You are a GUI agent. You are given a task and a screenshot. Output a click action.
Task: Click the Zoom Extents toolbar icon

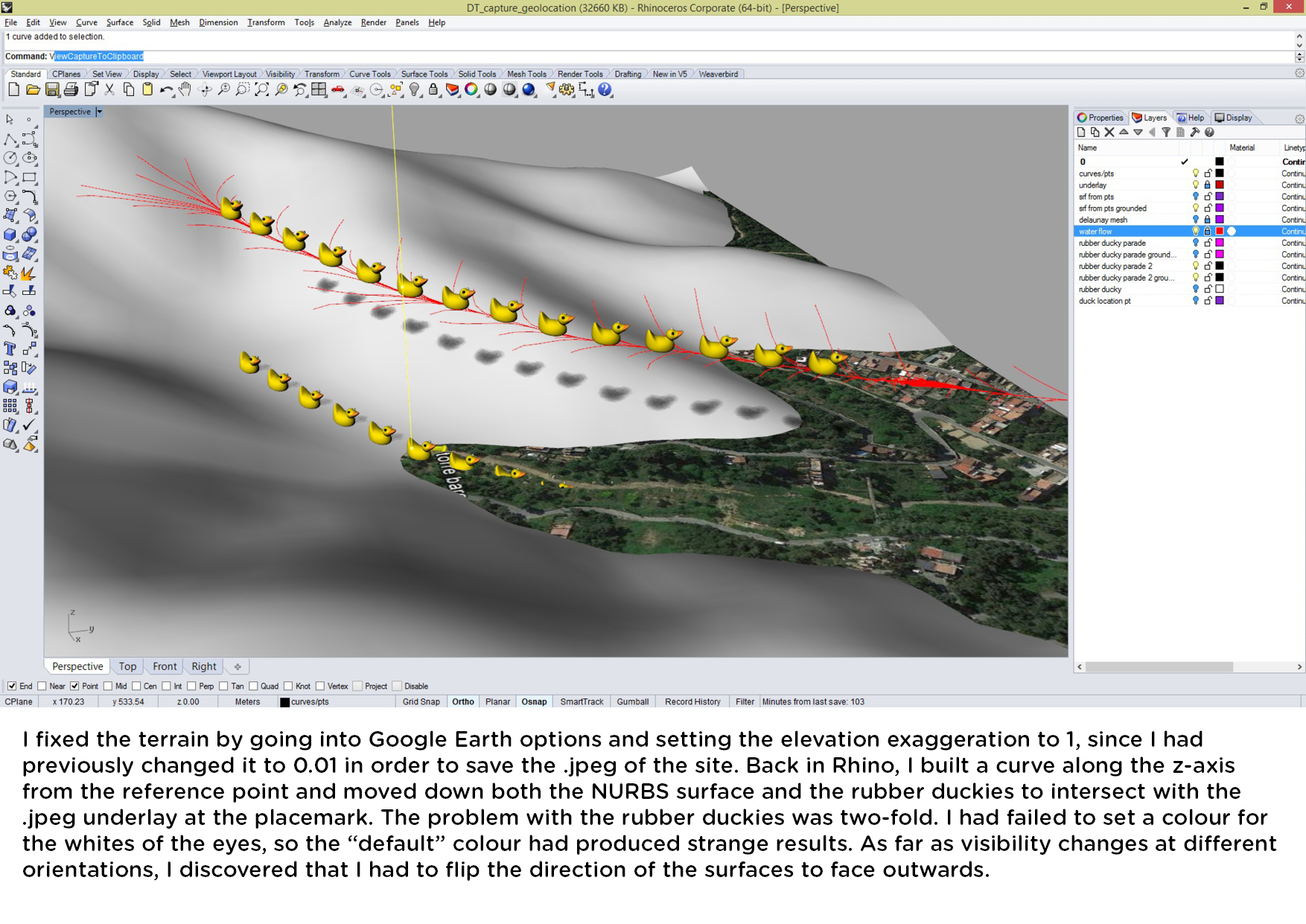click(x=261, y=90)
